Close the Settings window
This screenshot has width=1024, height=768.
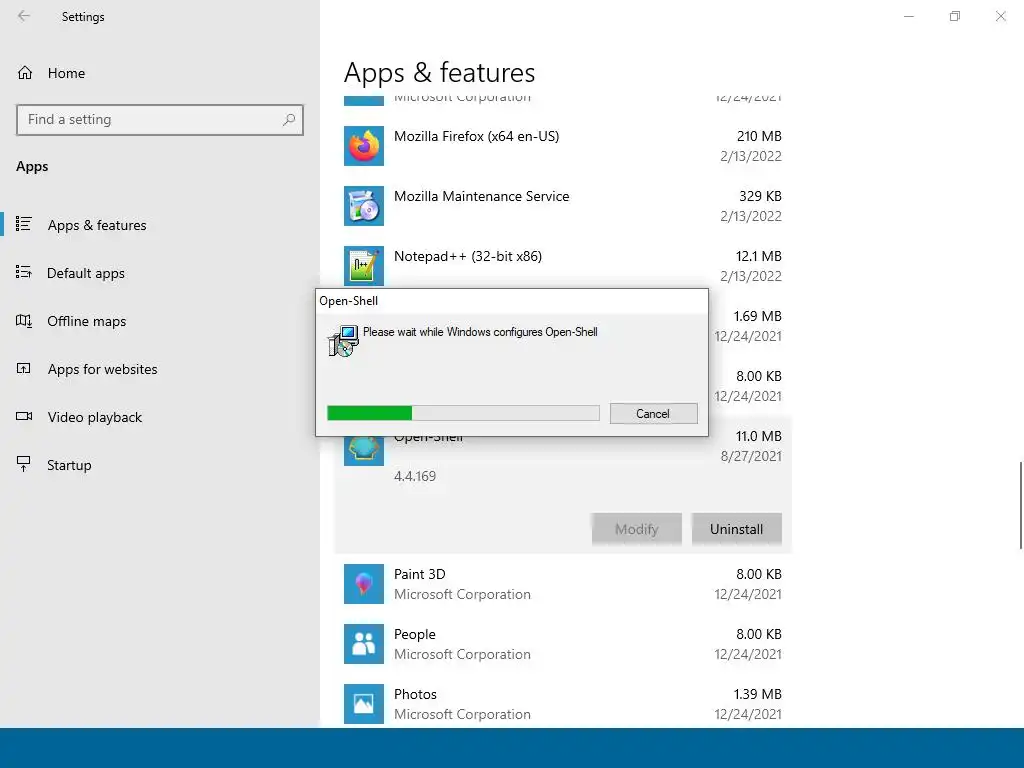[x=1000, y=16]
